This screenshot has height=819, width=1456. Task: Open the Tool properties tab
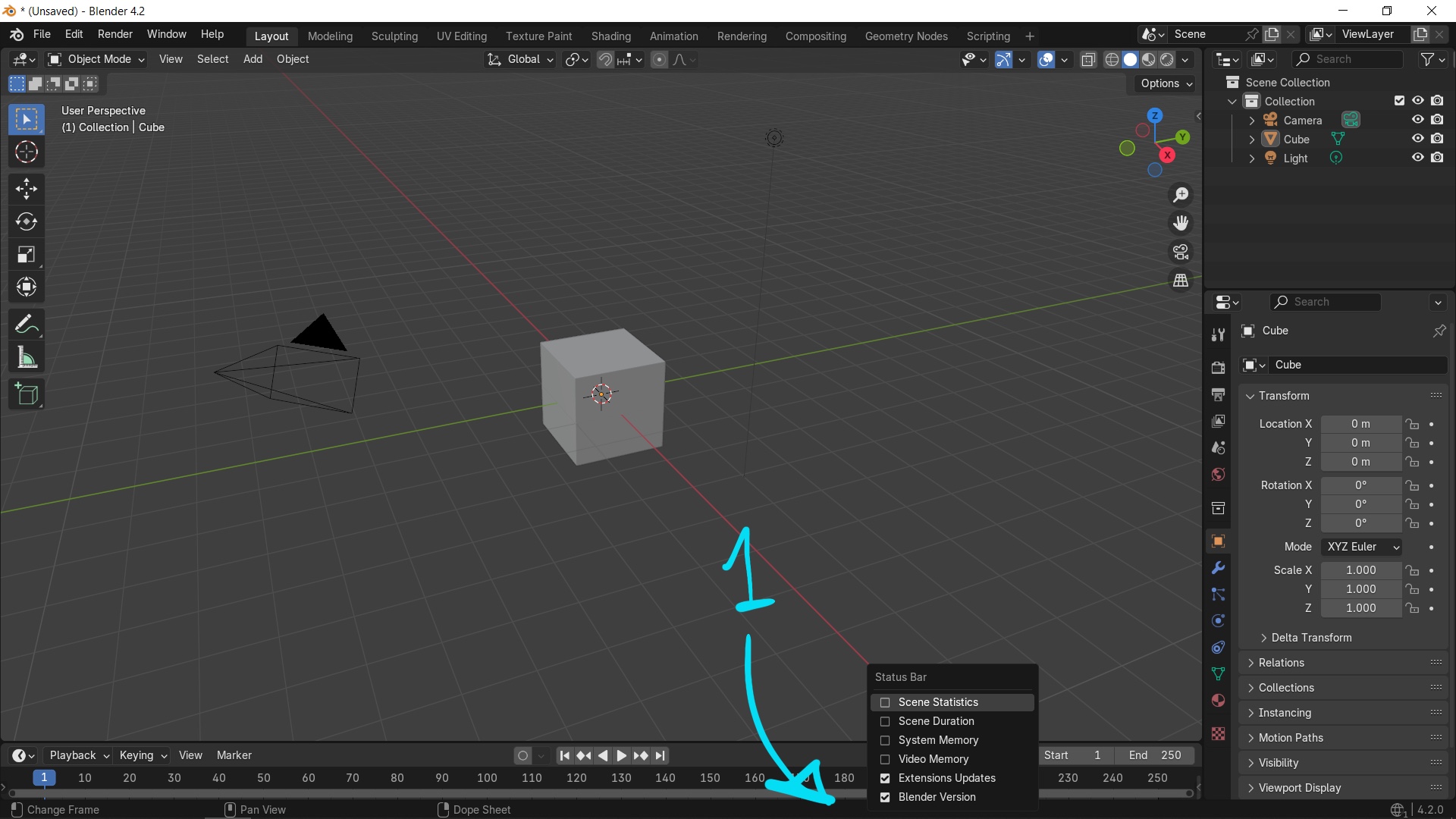pyautogui.click(x=1219, y=334)
